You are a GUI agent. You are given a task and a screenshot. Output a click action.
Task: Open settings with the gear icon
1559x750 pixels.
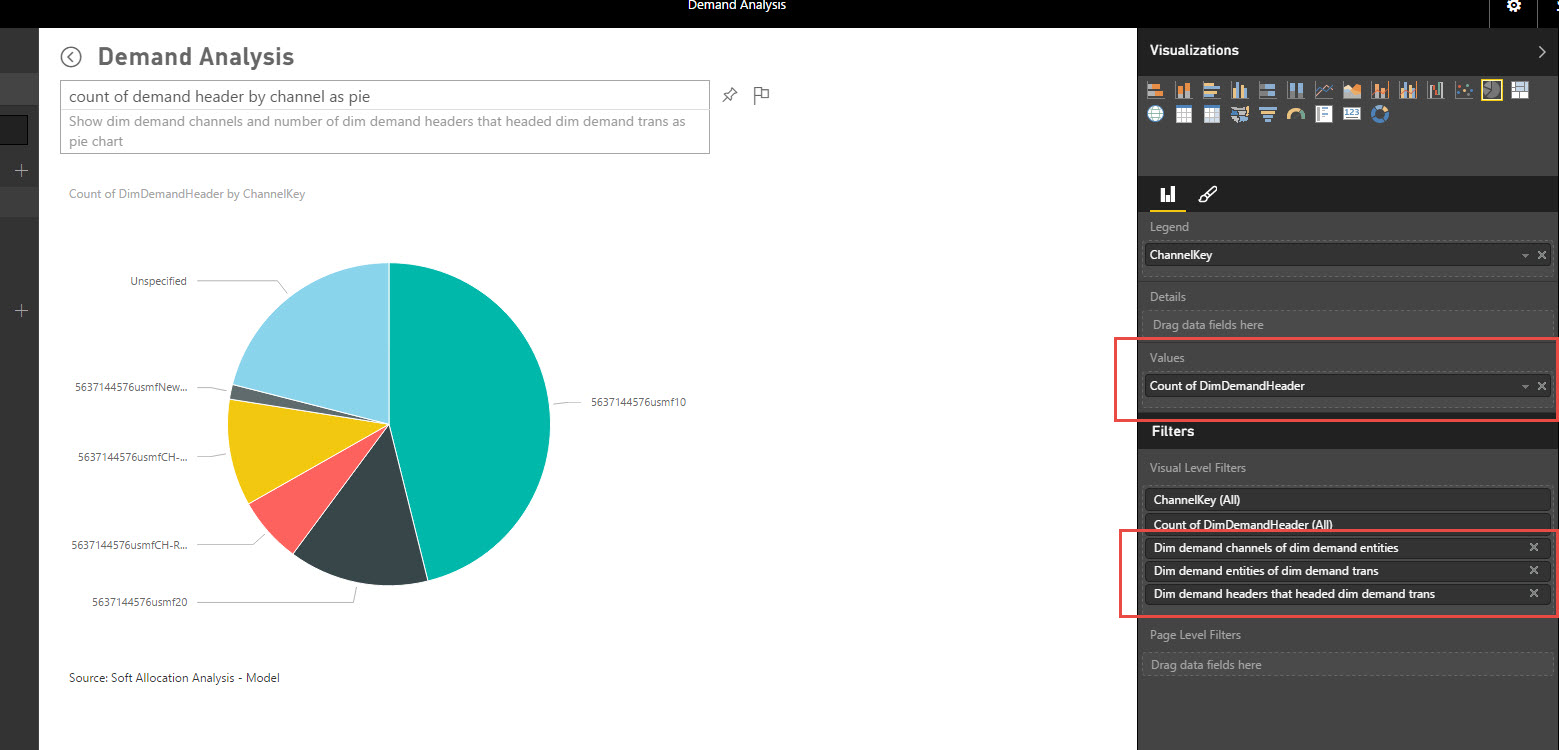coord(1514,6)
